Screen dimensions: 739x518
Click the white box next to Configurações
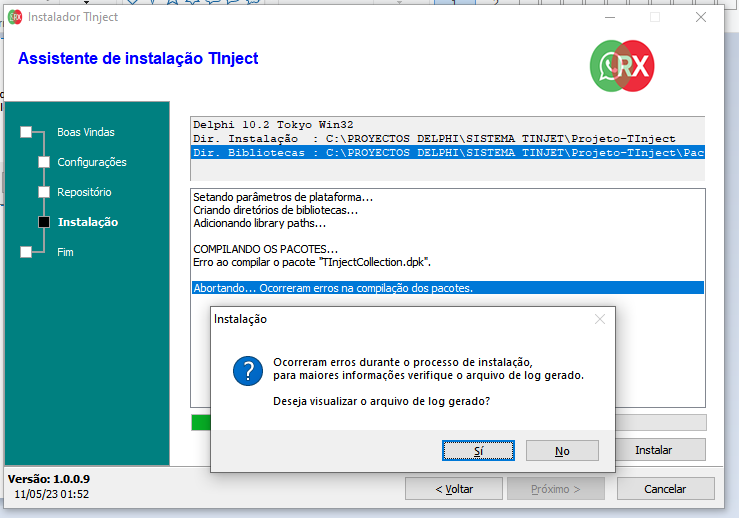tap(44, 162)
